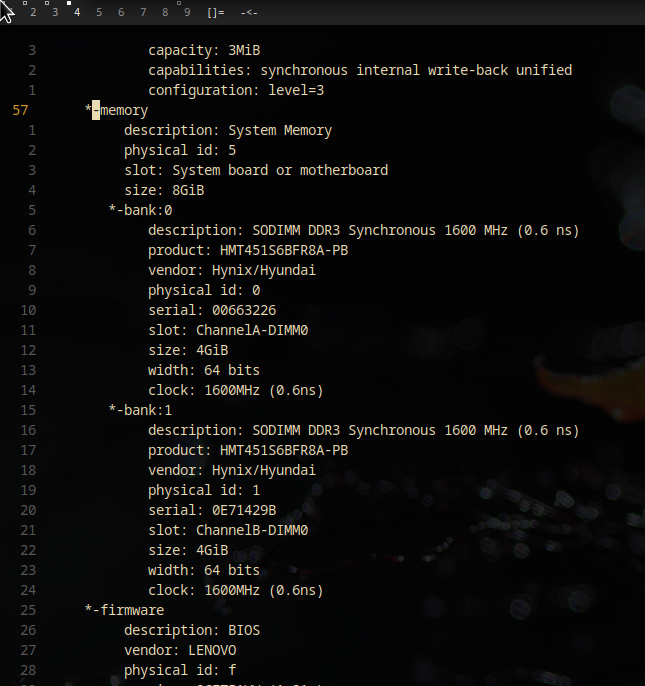Click the current line number 57
Viewport: 645px width, 686px height.
21,110
